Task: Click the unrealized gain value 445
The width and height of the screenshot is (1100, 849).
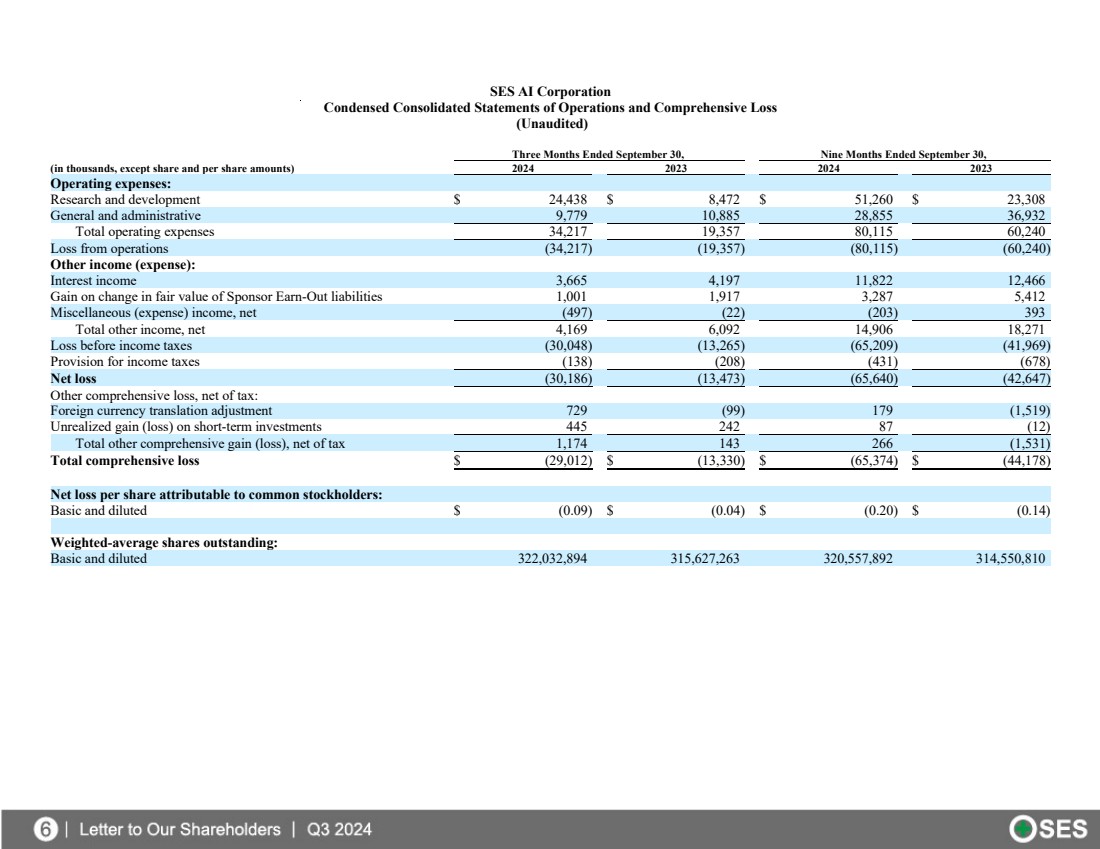Action: pos(576,427)
